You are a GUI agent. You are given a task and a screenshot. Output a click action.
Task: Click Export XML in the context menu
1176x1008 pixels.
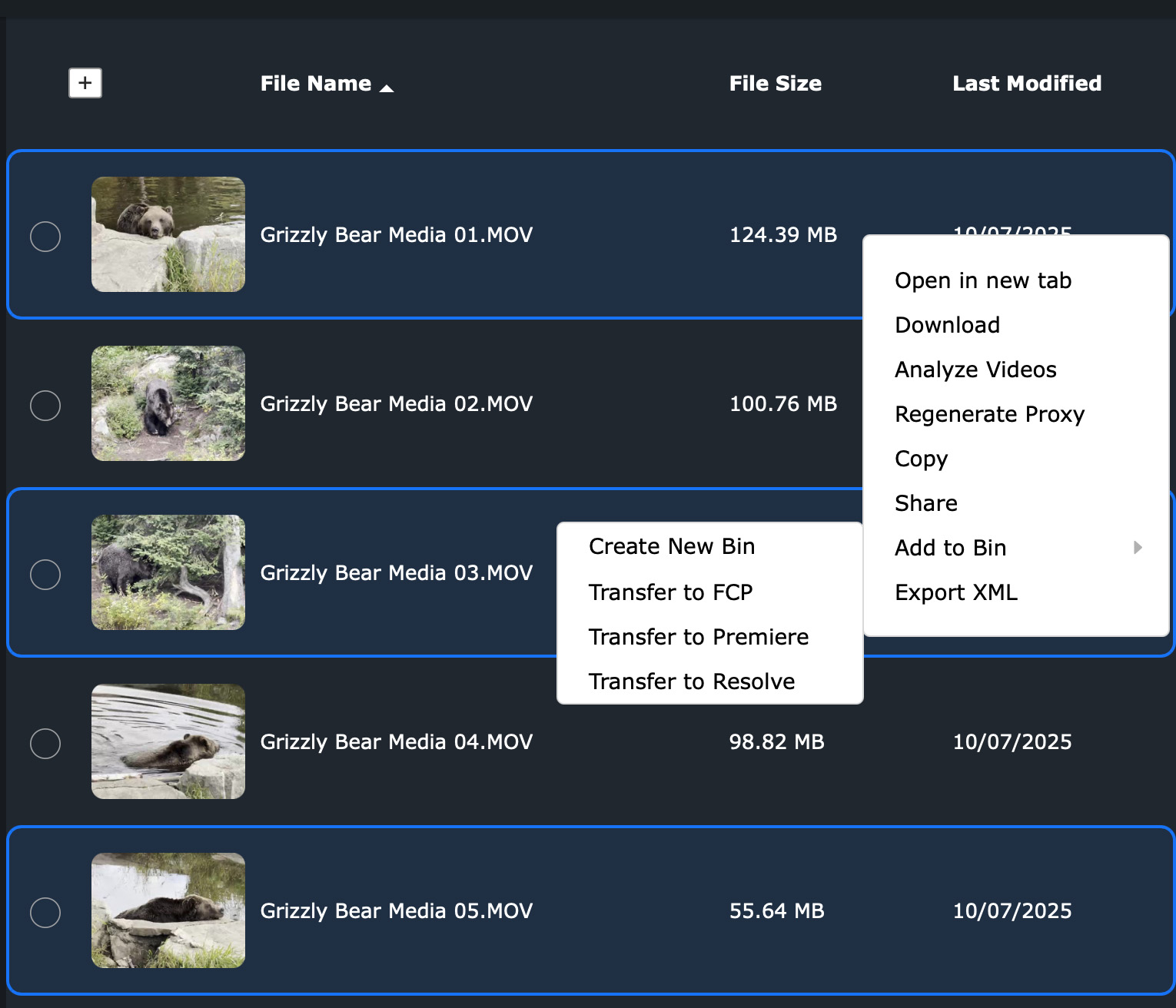pyautogui.click(x=955, y=592)
